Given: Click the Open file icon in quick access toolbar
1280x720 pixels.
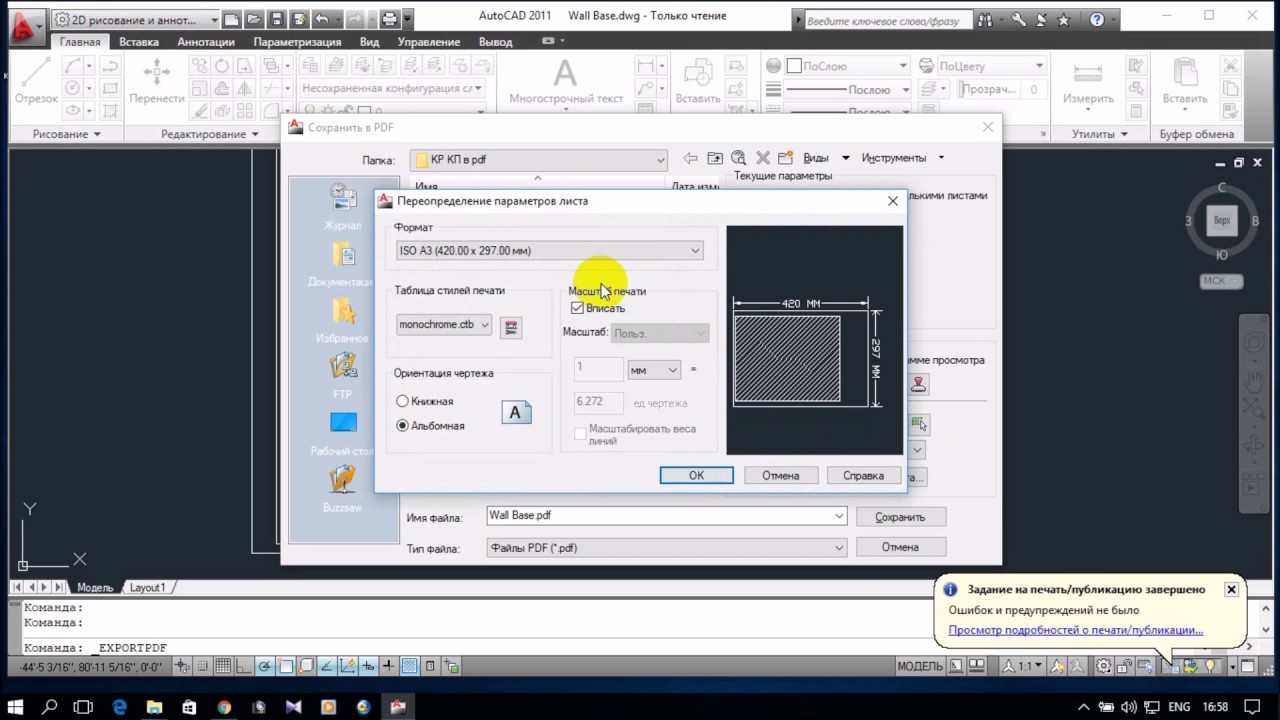Looking at the screenshot, I should click(254, 19).
